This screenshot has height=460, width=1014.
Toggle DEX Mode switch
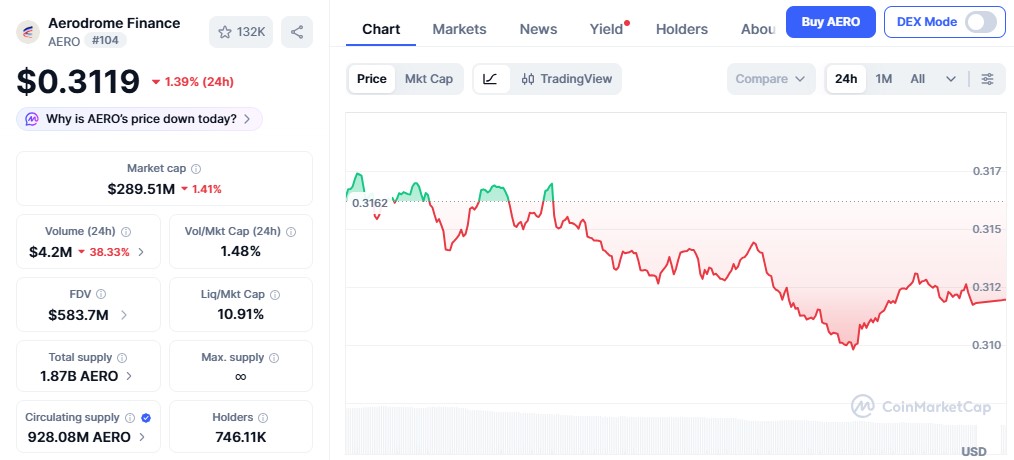click(980, 22)
